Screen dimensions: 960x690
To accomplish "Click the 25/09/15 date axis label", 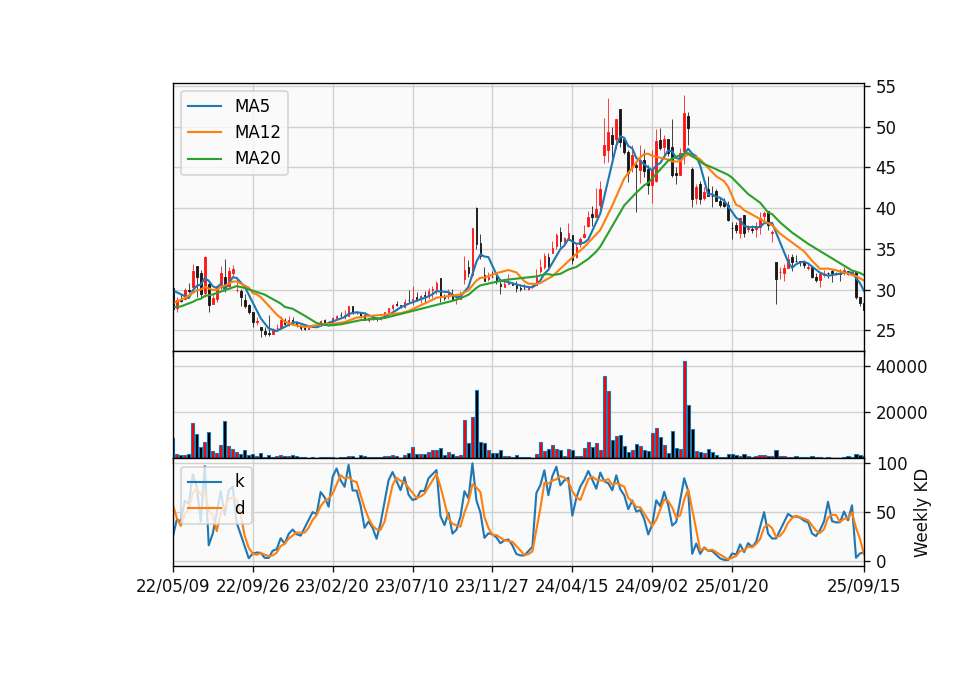I will coord(864,586).
